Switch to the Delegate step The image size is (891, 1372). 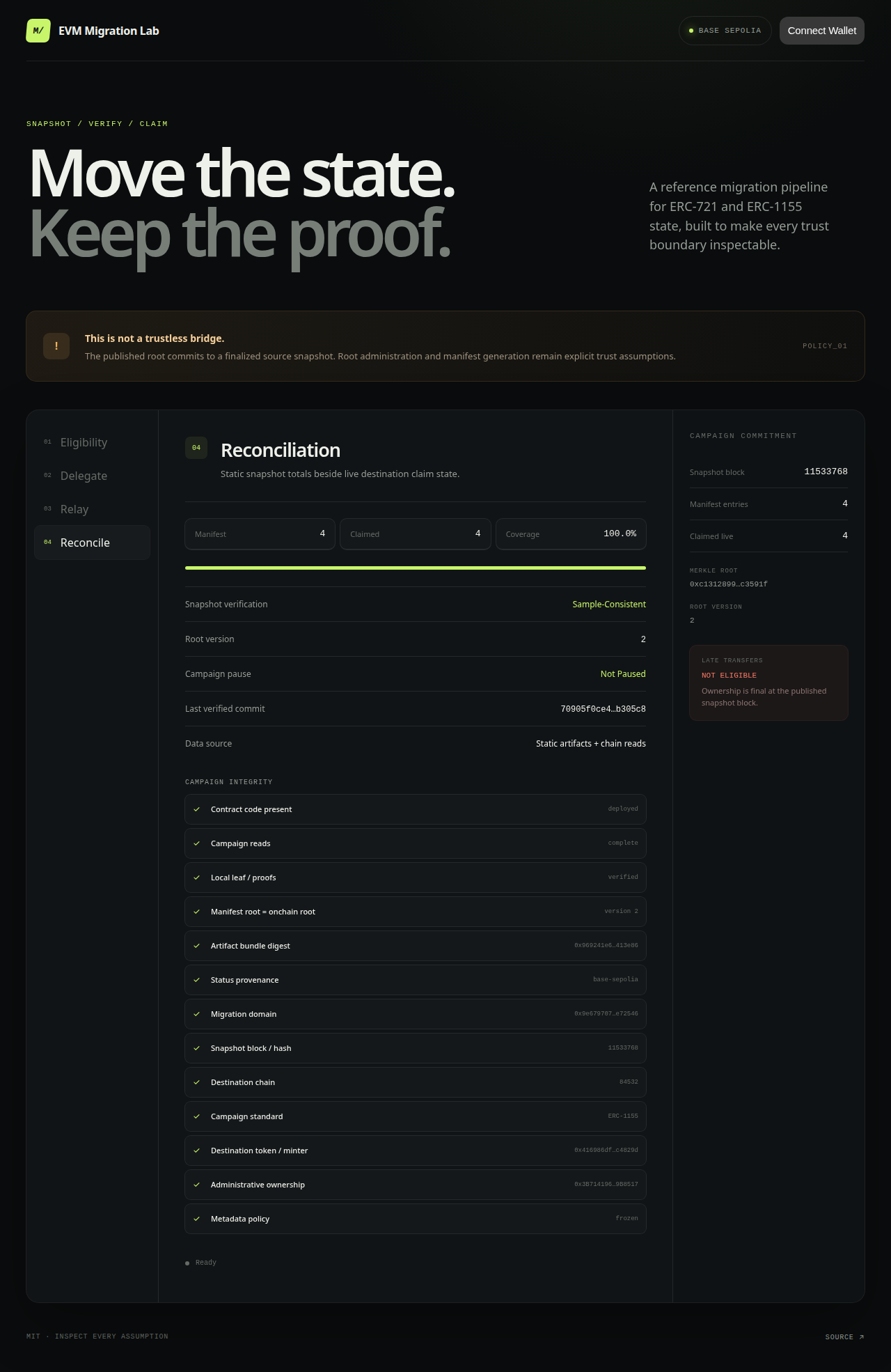pos(92,476)
